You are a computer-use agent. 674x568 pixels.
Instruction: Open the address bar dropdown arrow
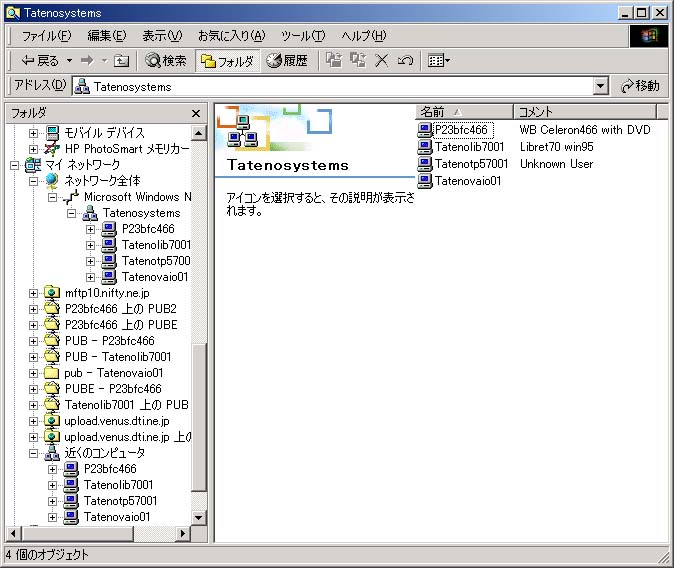point(600,87)
